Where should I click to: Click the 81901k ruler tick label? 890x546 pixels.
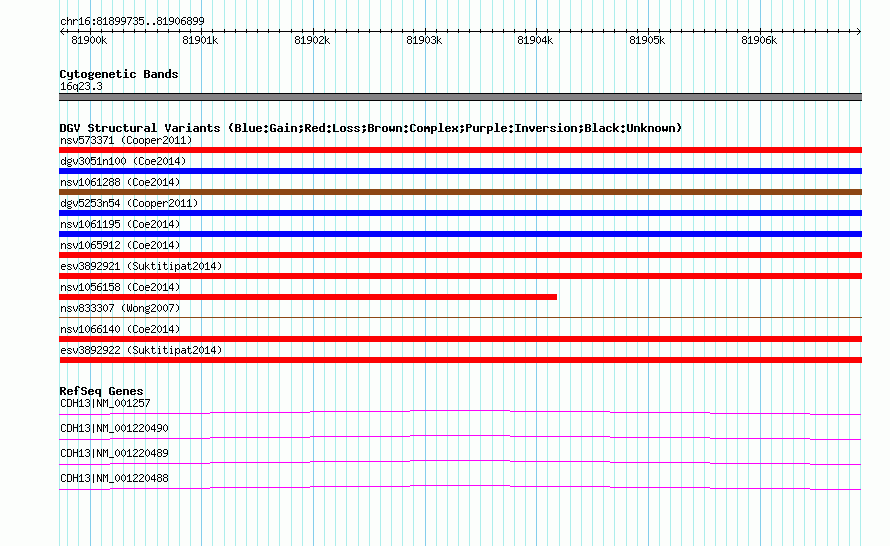tap(200, 40)
